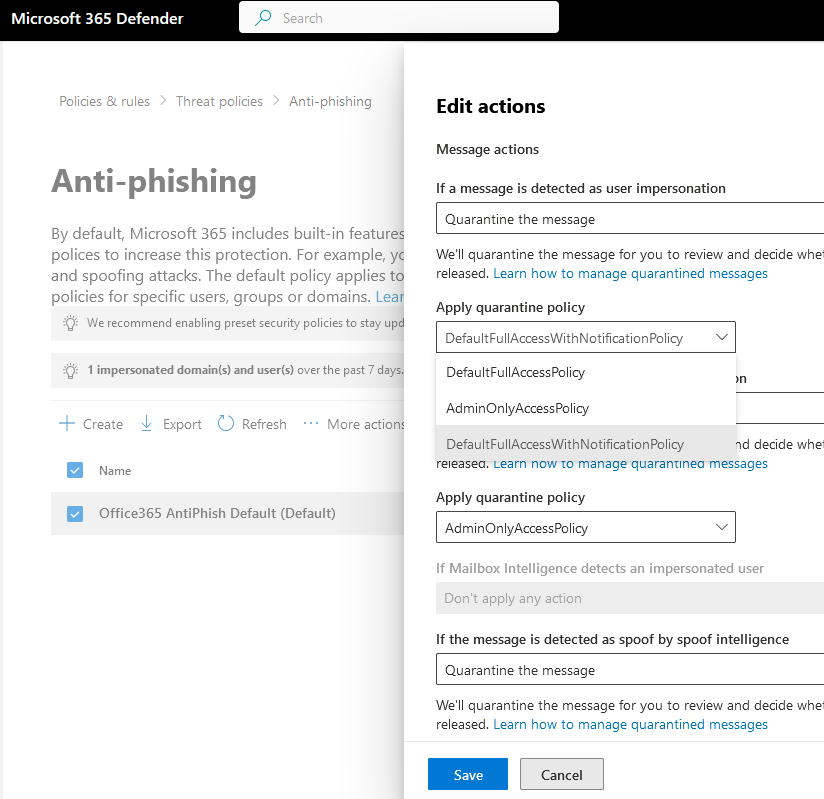The width and height of the screenshot is (824, 799).
Task: Open the user impersonation action dropdown
Action: coord(630,219)
